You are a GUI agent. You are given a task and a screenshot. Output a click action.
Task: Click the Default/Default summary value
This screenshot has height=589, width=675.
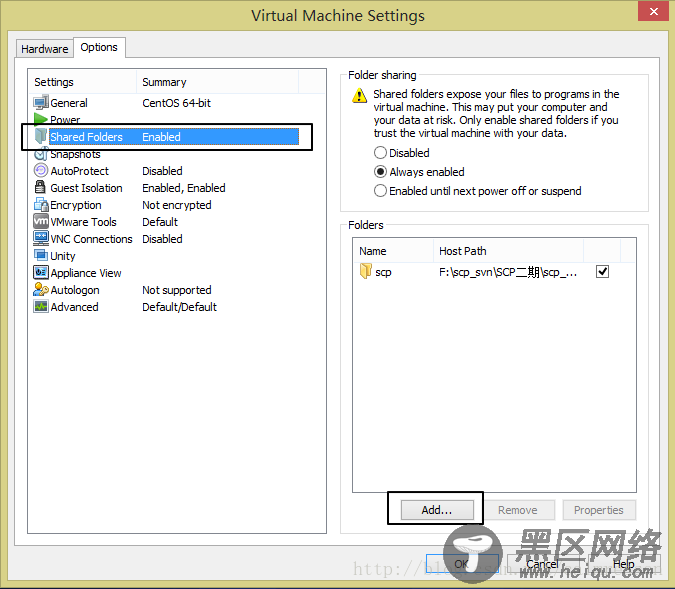[x=180, y=307]
